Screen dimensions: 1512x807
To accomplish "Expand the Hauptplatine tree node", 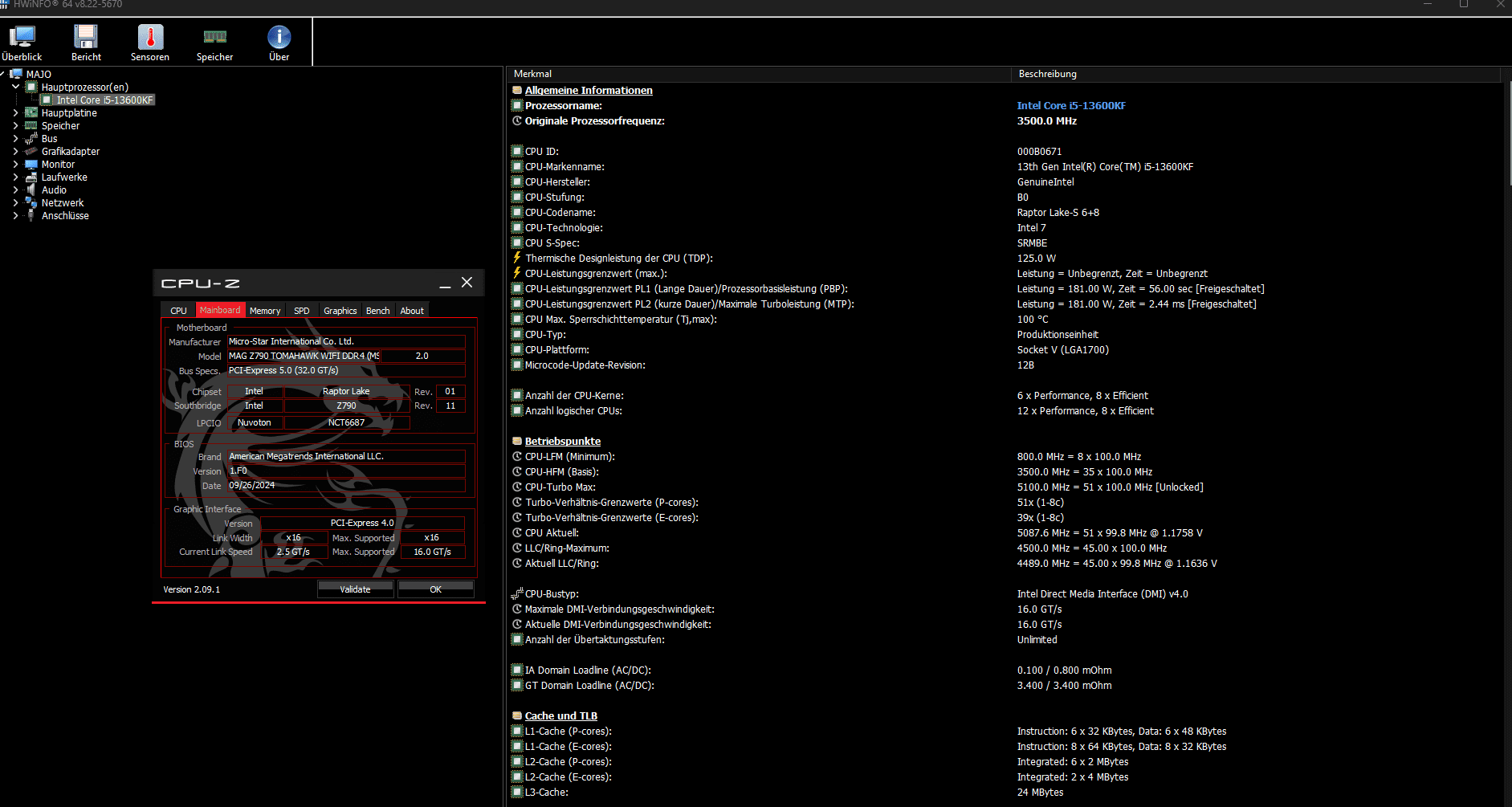I will tap(16, 112).
